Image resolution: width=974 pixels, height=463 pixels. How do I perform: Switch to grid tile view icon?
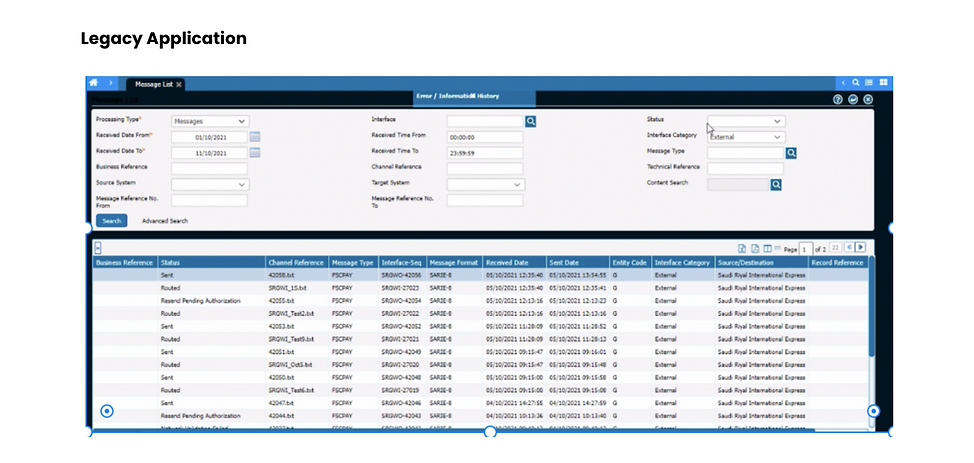pos(883,83)
